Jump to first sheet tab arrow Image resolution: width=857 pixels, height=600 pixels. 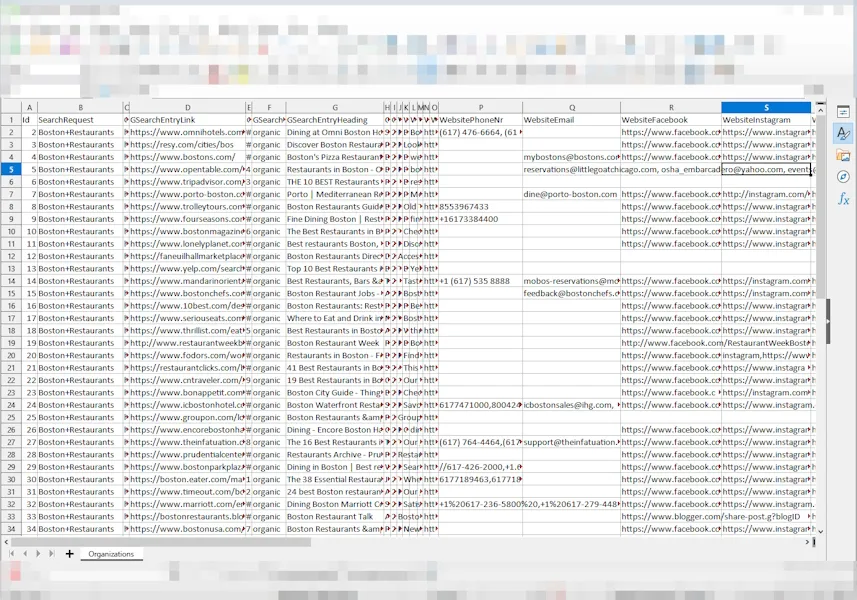tap(12, 553)
